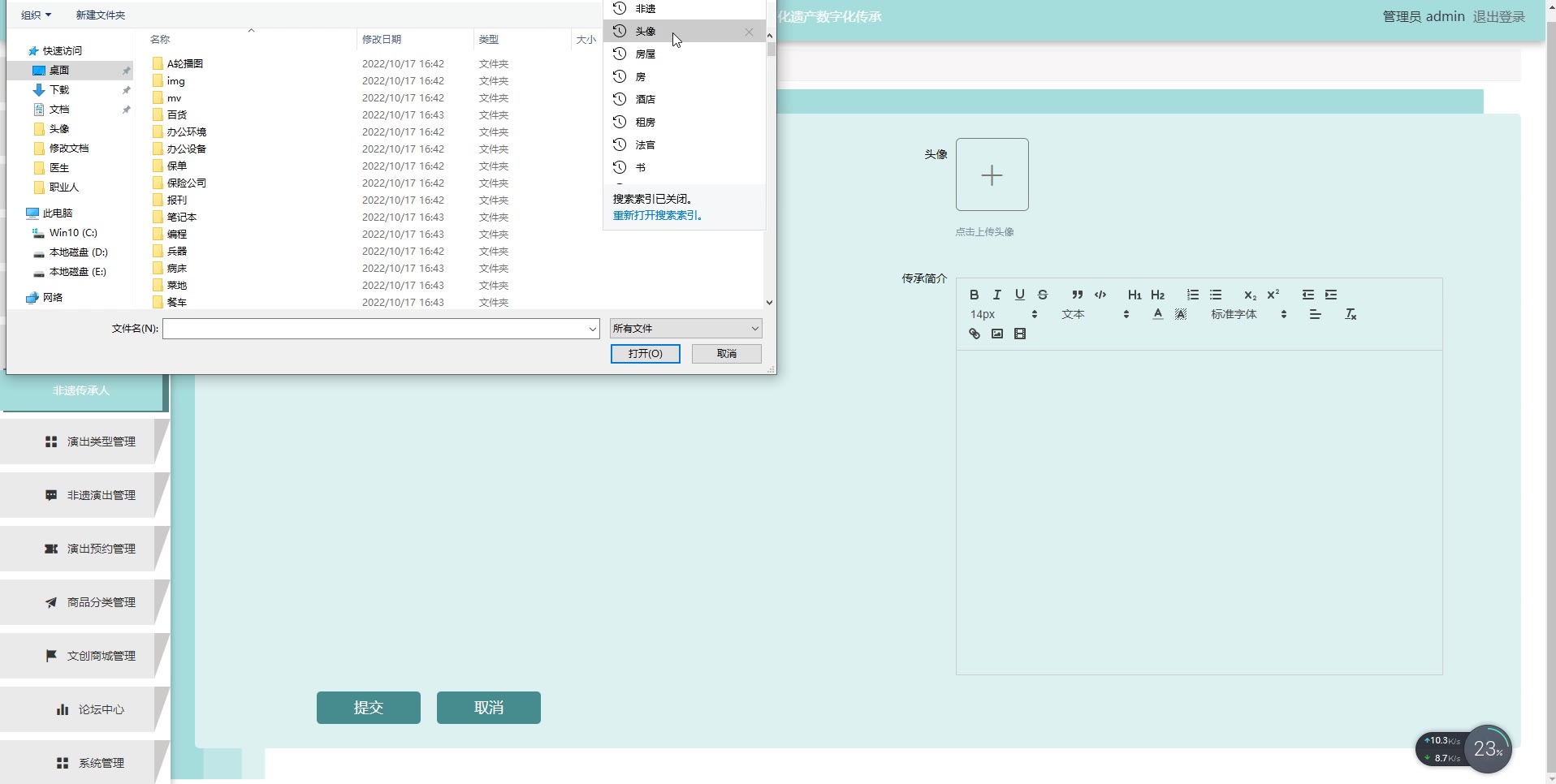Toggle bold formatting in the editor
Image resolution: width=1556 pixels, height=784 pixels.
[x=974, y=295]
